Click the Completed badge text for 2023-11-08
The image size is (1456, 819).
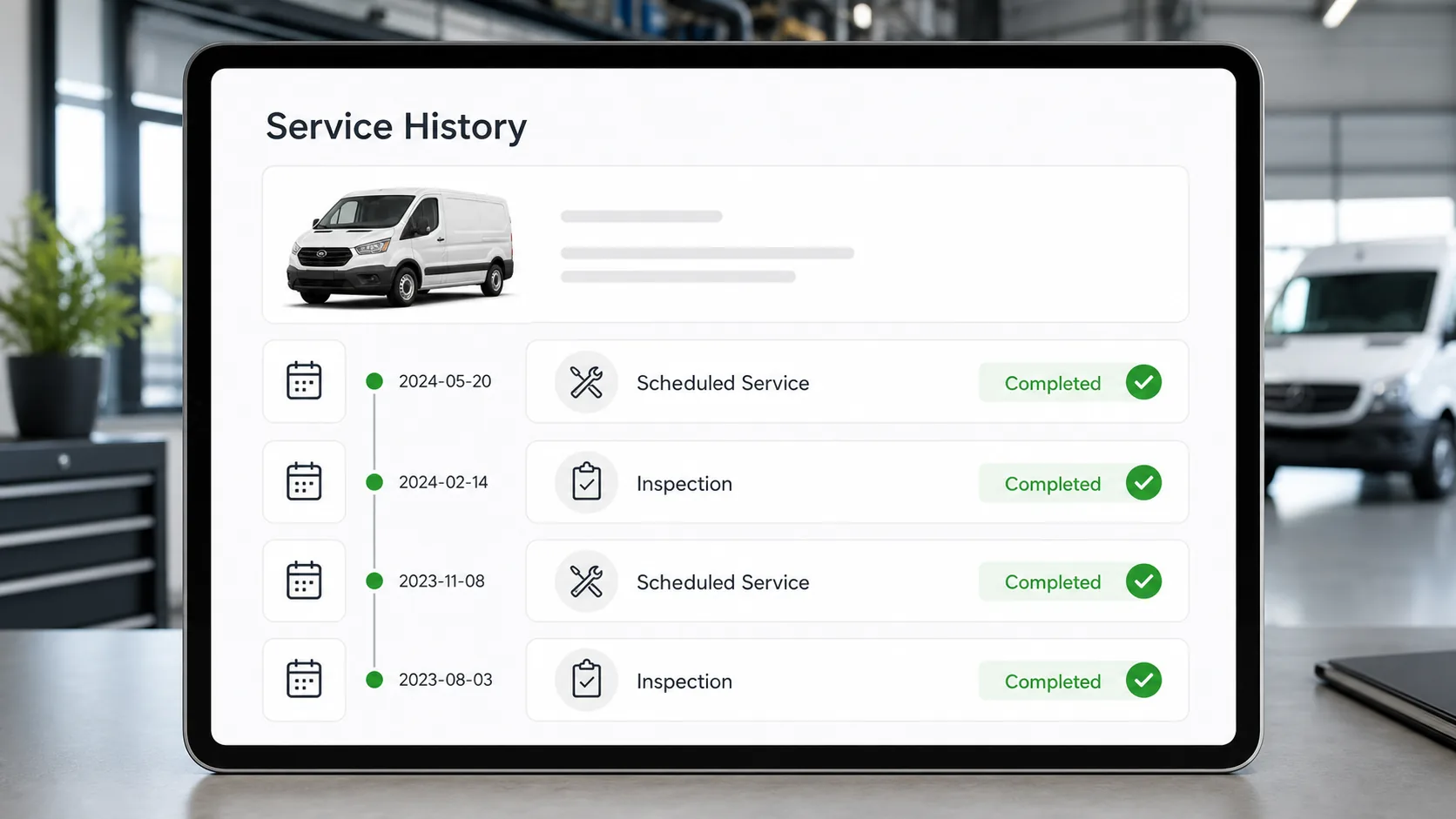(x=1053, y=582)
